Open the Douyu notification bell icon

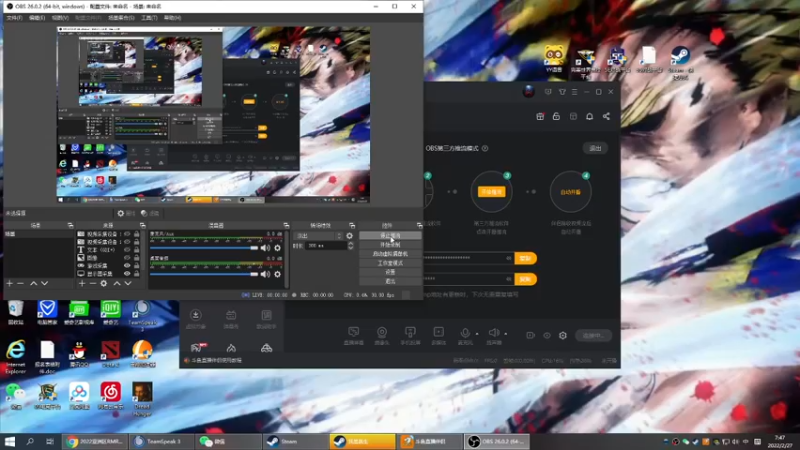[589, 116]
